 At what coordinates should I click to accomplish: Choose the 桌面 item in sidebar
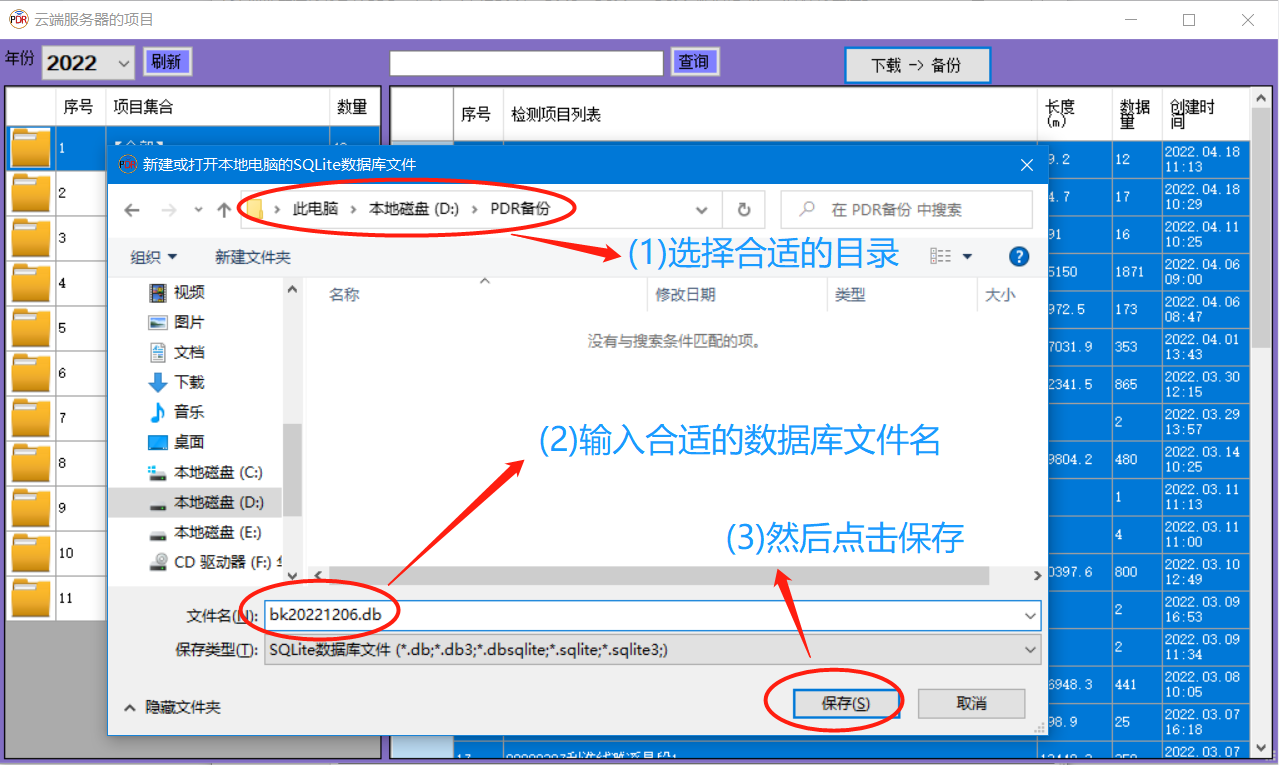[x=188, y=442]
